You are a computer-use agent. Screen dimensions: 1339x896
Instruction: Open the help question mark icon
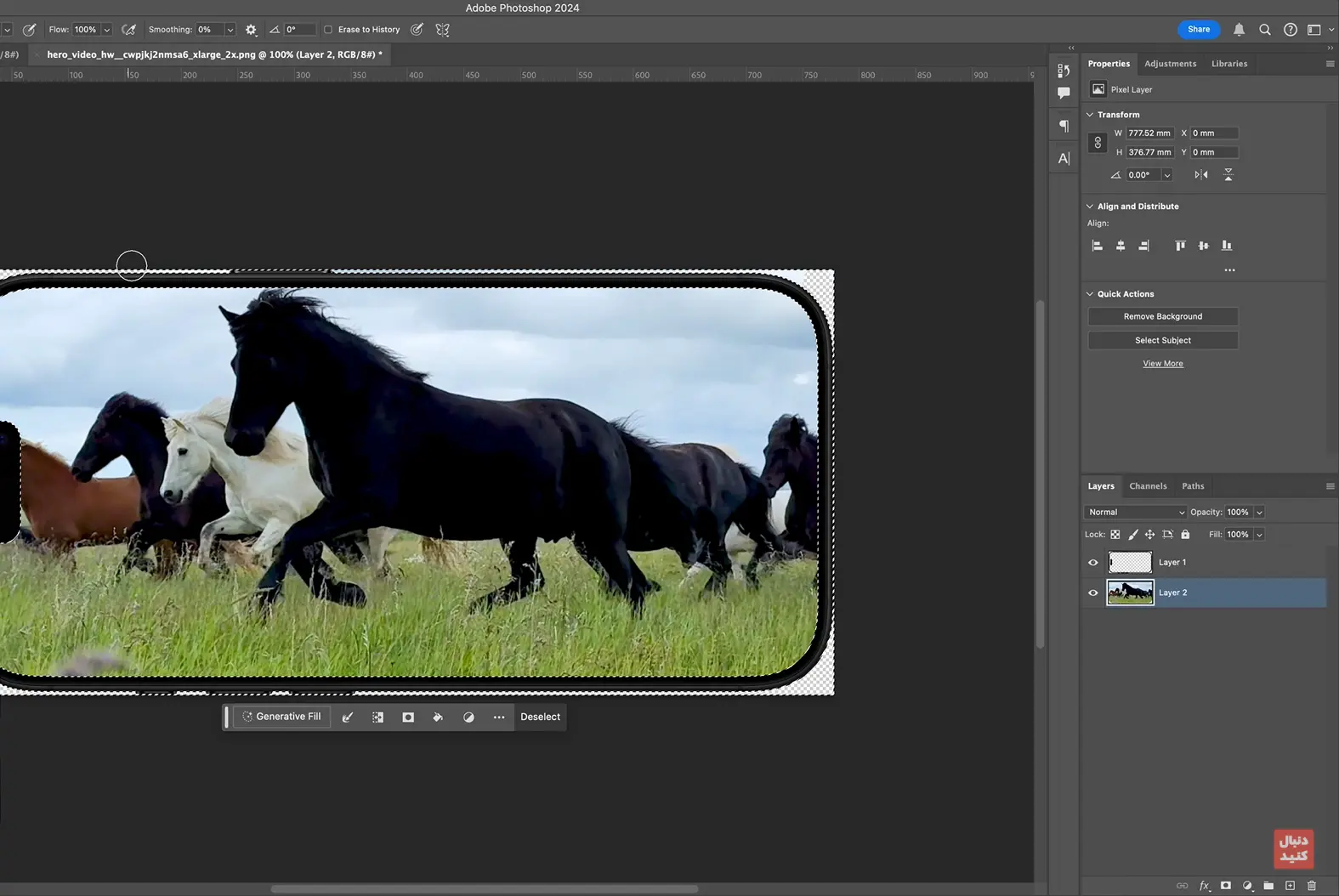click(1291, 30)
